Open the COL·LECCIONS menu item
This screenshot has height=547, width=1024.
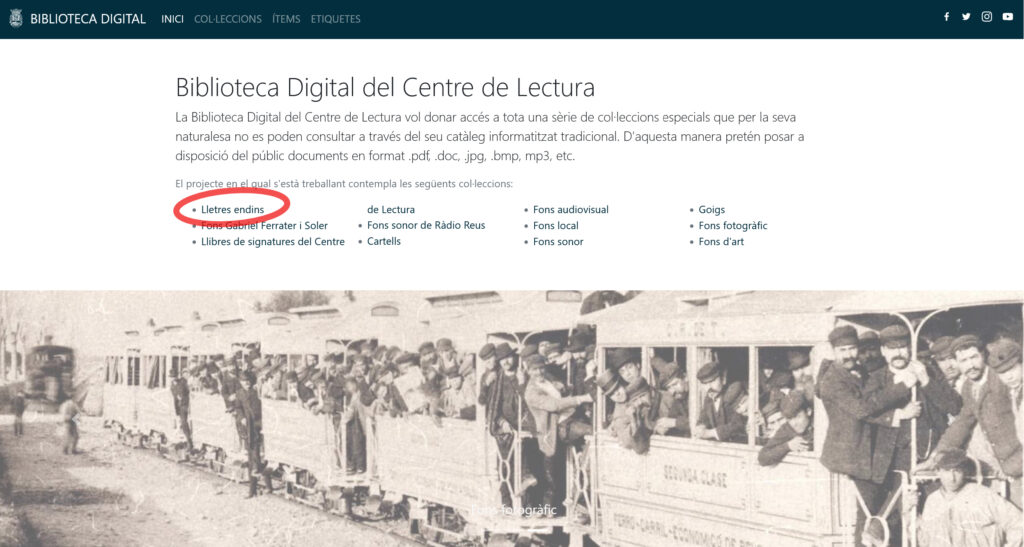point(228,19)
